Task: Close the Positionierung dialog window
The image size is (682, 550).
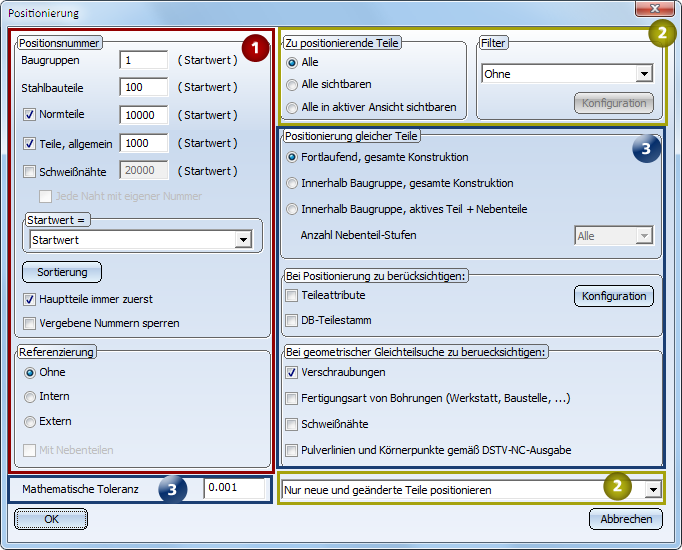Action: [x=655, y=9]
